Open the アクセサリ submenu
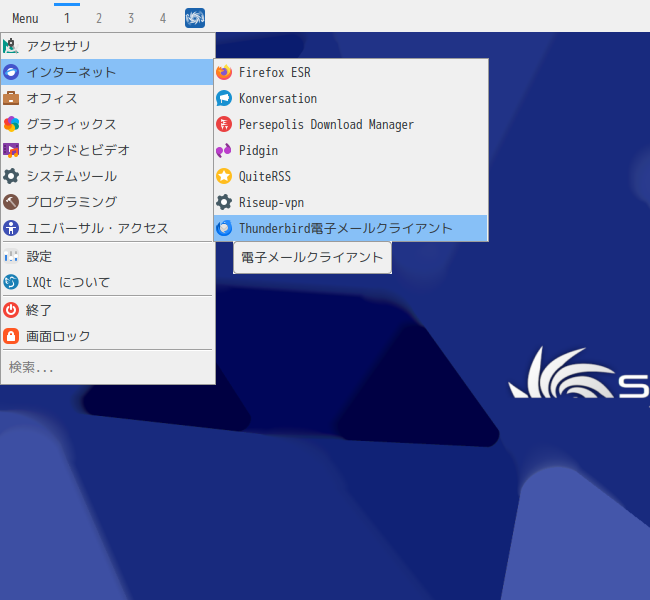Viewport: 650px width, 600px height. (x=108, y=46)
